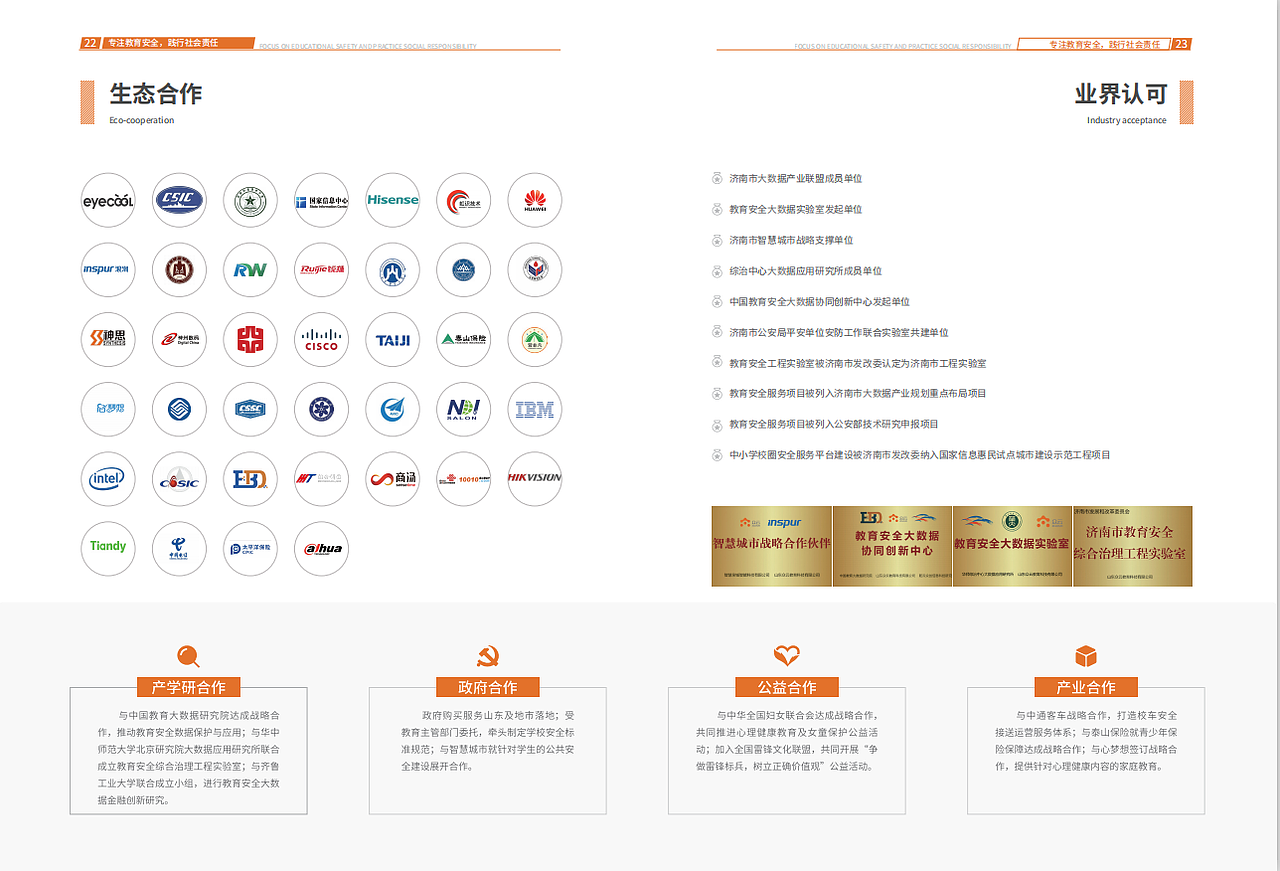This screenshot has width=1280, height=871.
Task: Click the 教育安全大数据实验室 gold plaque
Action: pyautogui.click(x=1012, y=546)
